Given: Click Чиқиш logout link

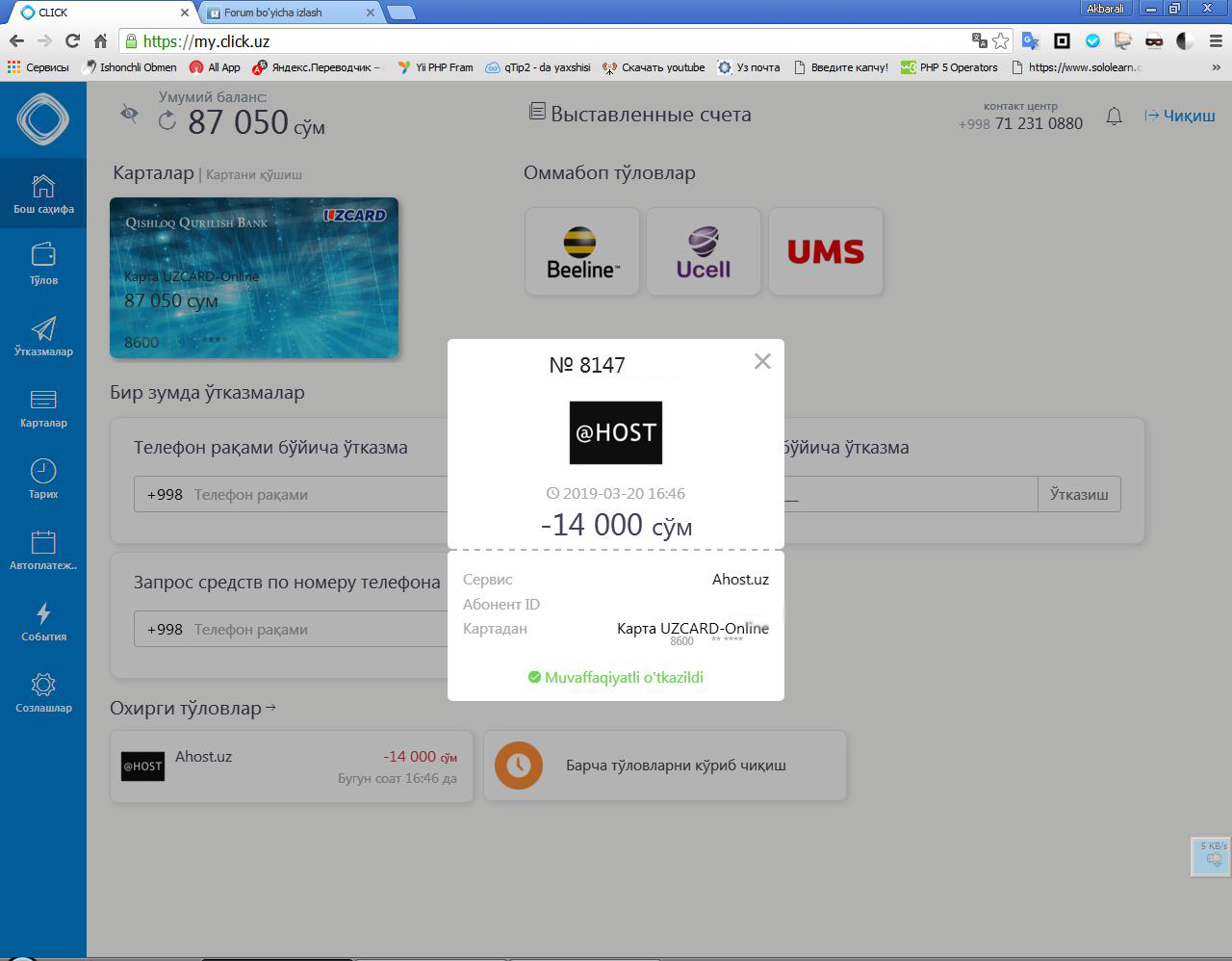Looking at the screenshot, I should (1180, 116).
